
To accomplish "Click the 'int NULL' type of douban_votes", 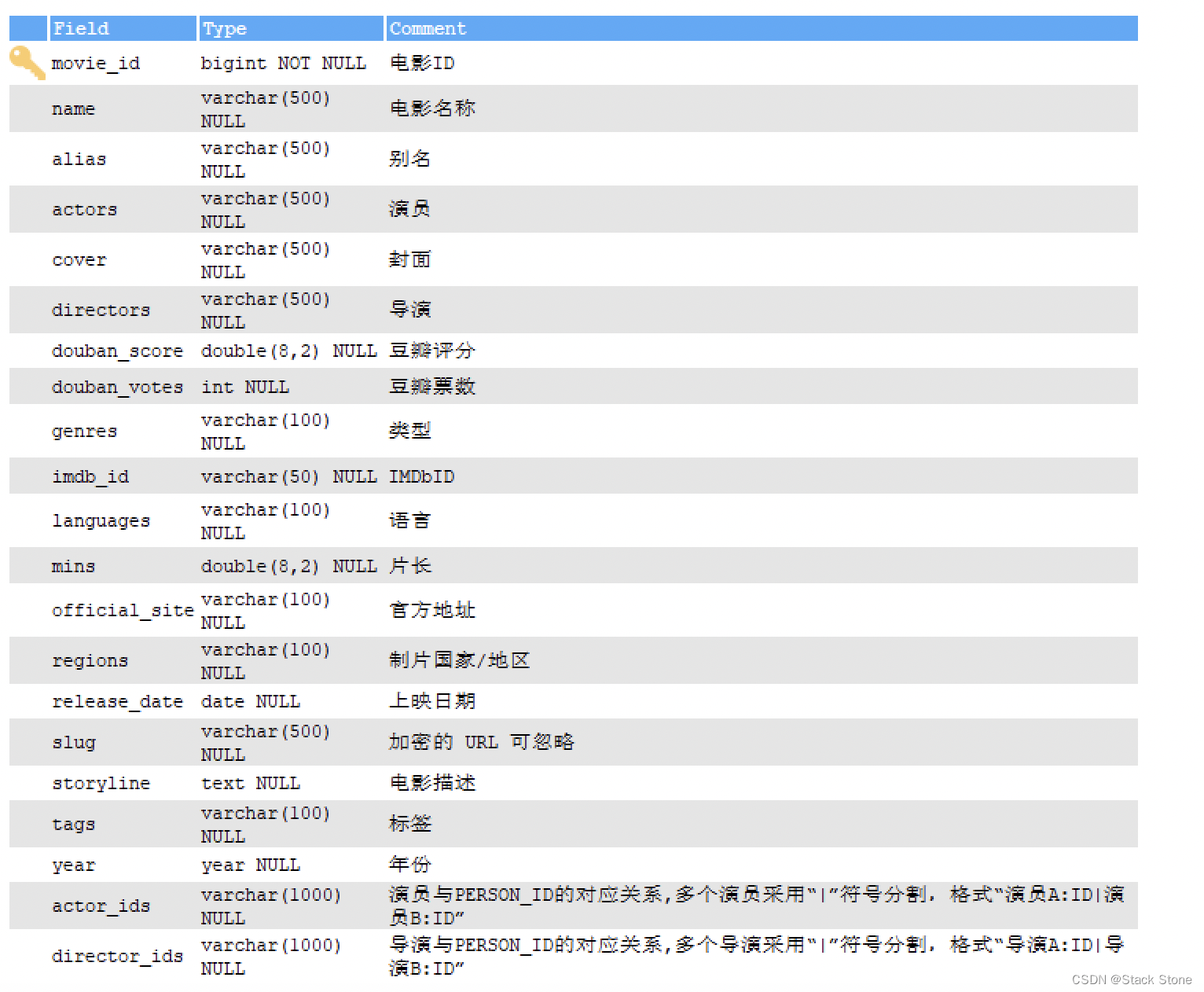I will click(x=245, y=388).
